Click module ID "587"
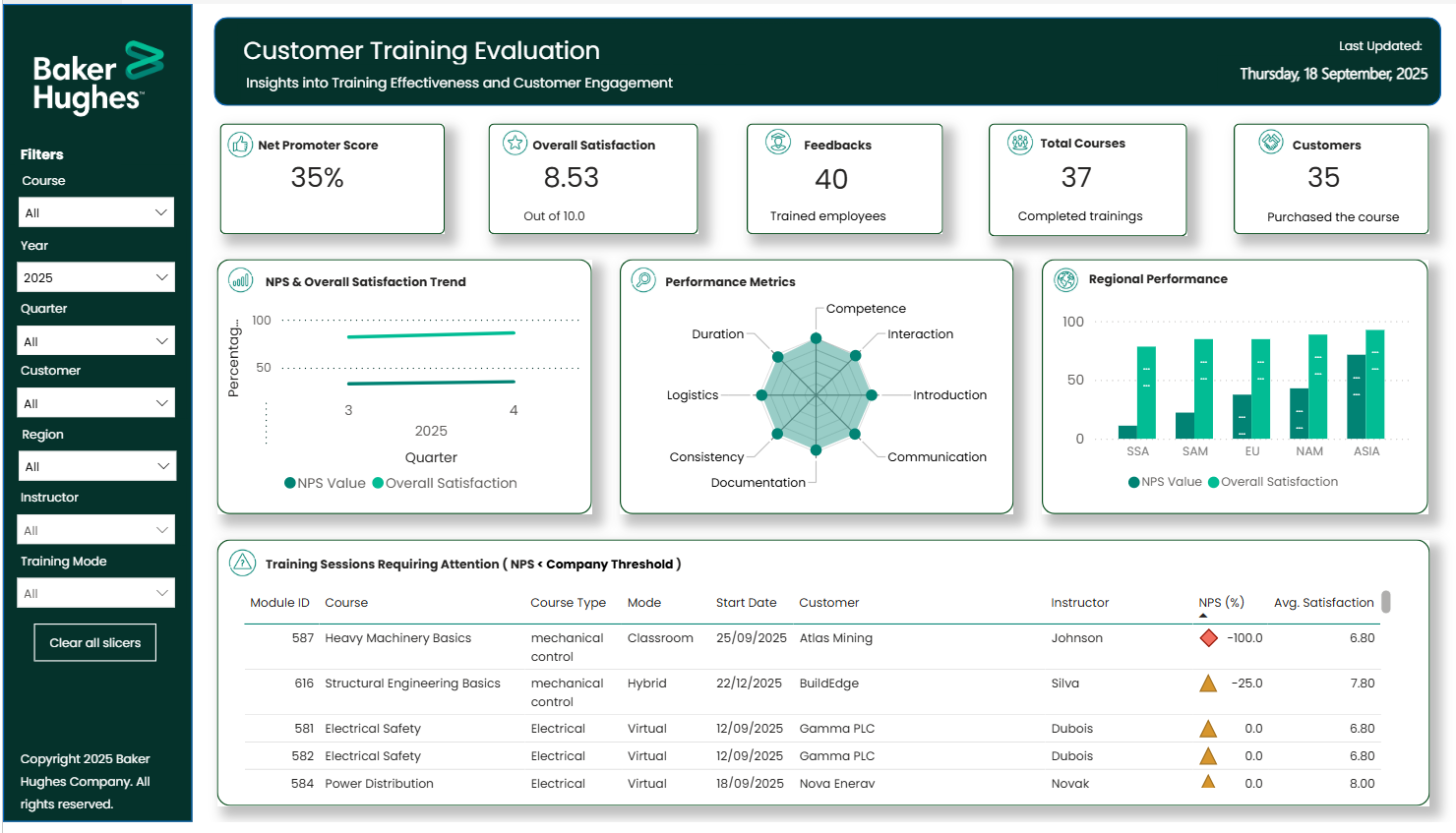 pos(303,638)
